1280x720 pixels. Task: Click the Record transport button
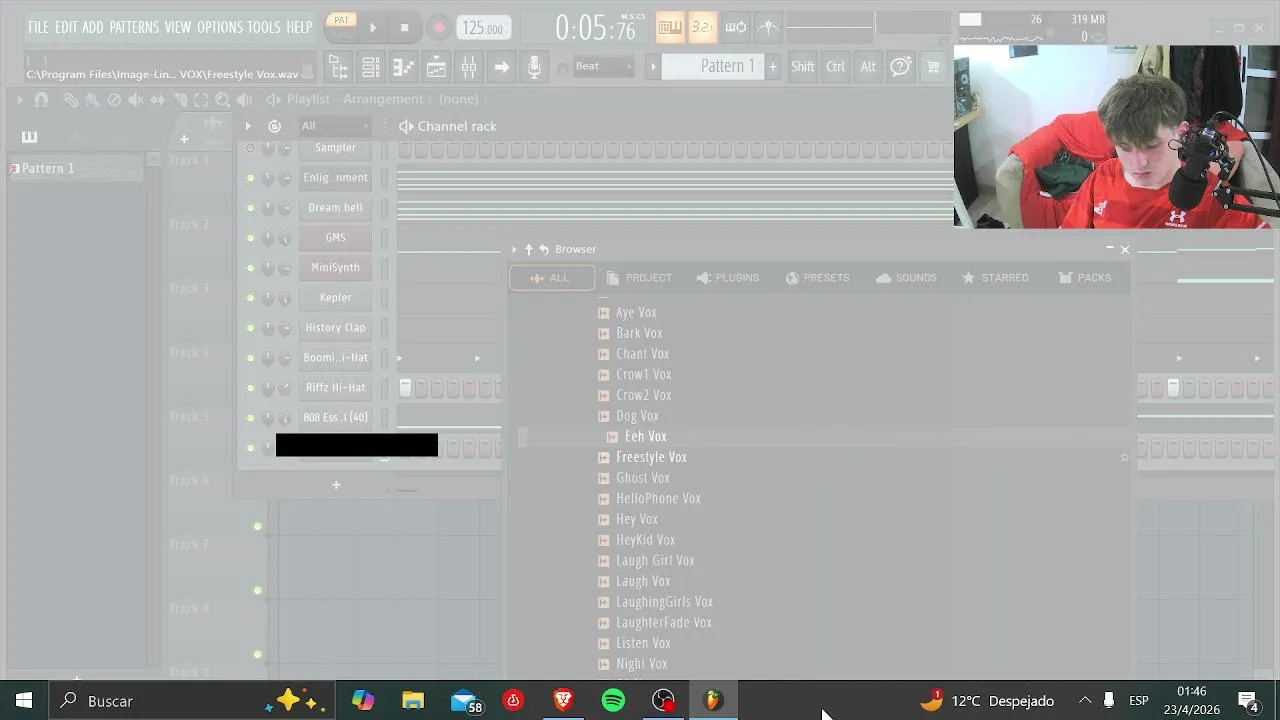click(x=439, y=28)
